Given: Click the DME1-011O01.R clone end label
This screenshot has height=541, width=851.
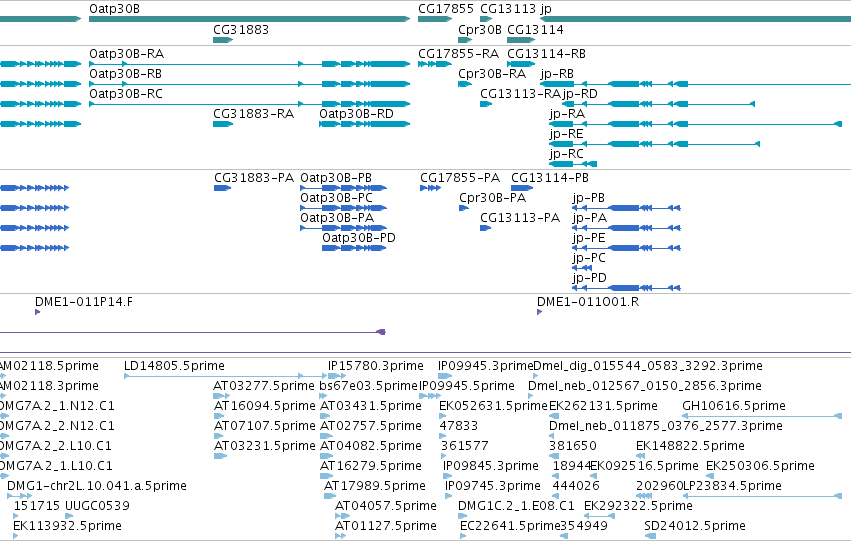Looking at the screenshot, I should (588, 302).
